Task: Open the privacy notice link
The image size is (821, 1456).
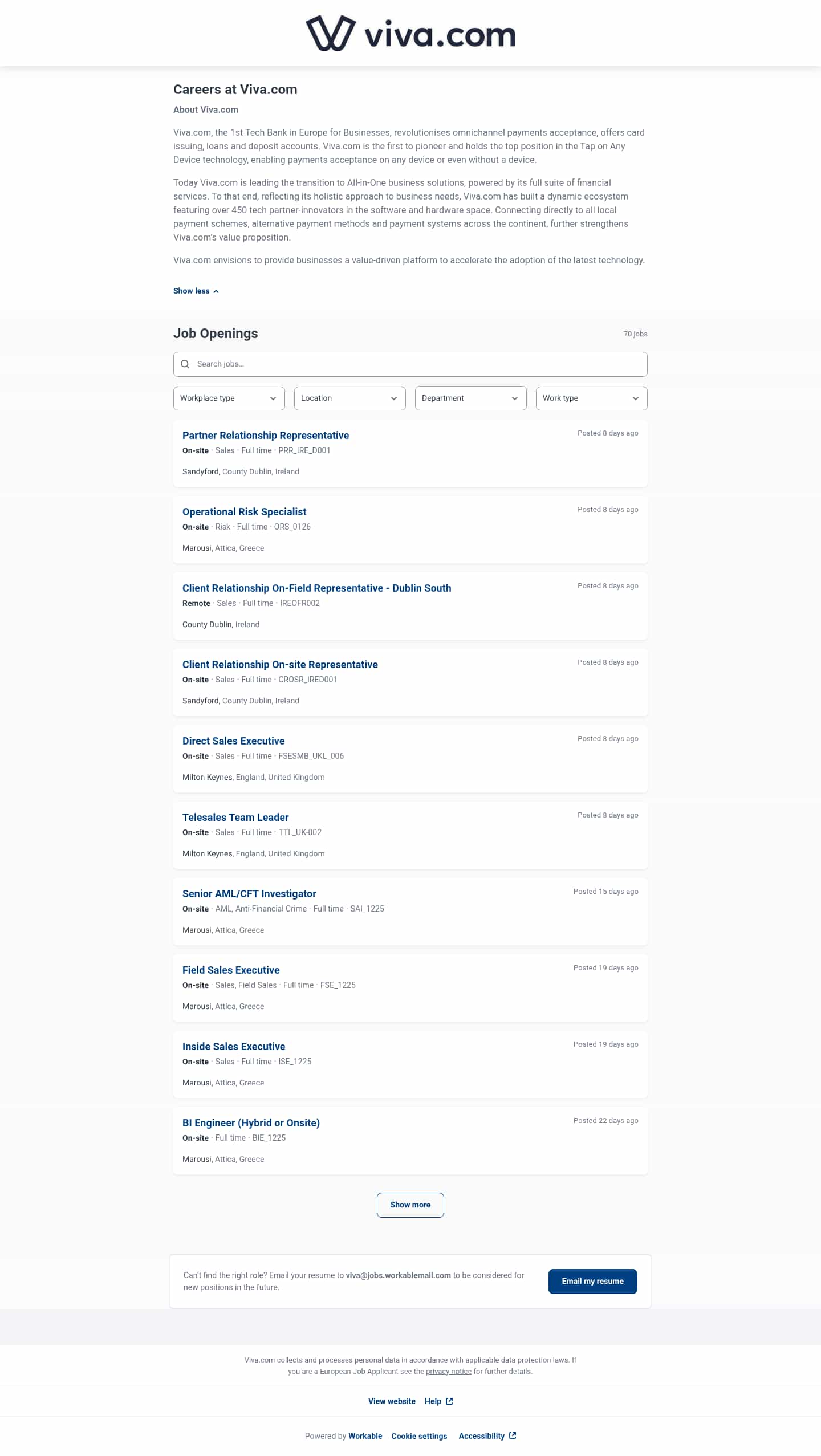Action: point(449,1371)
